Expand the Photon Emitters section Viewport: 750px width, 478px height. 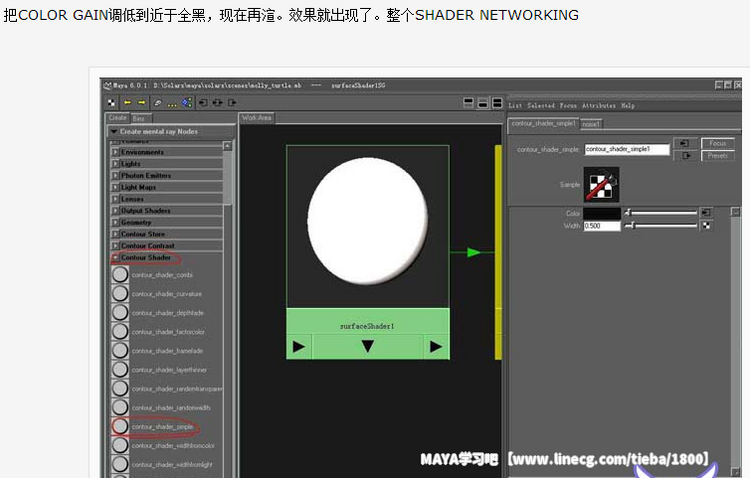(x=167, y=176)
